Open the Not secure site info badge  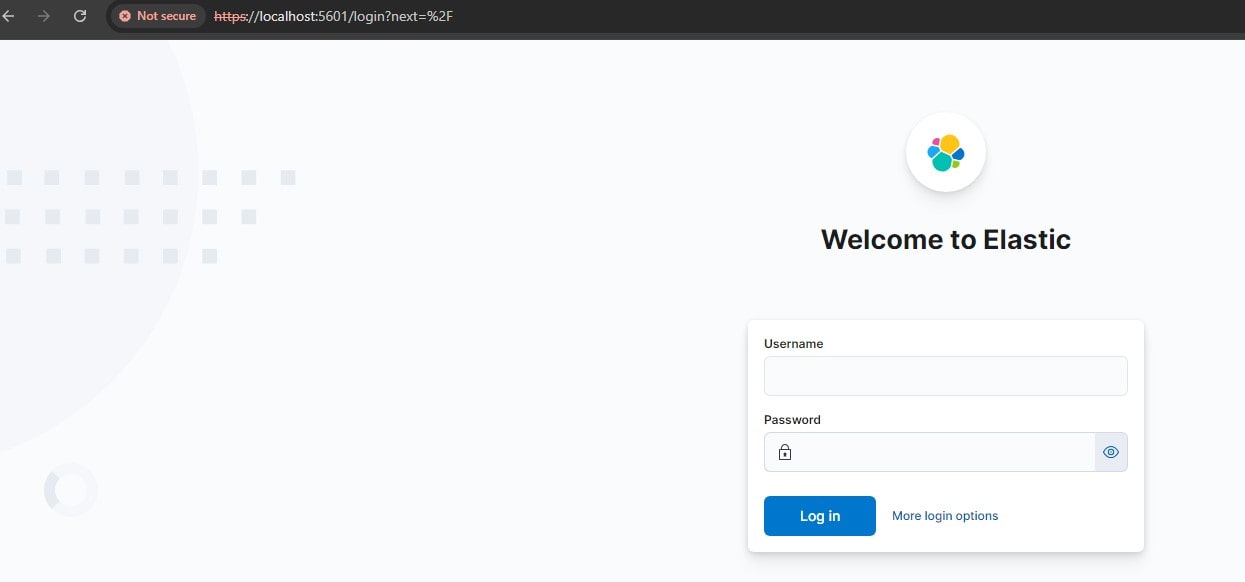(x=157, y=16)
